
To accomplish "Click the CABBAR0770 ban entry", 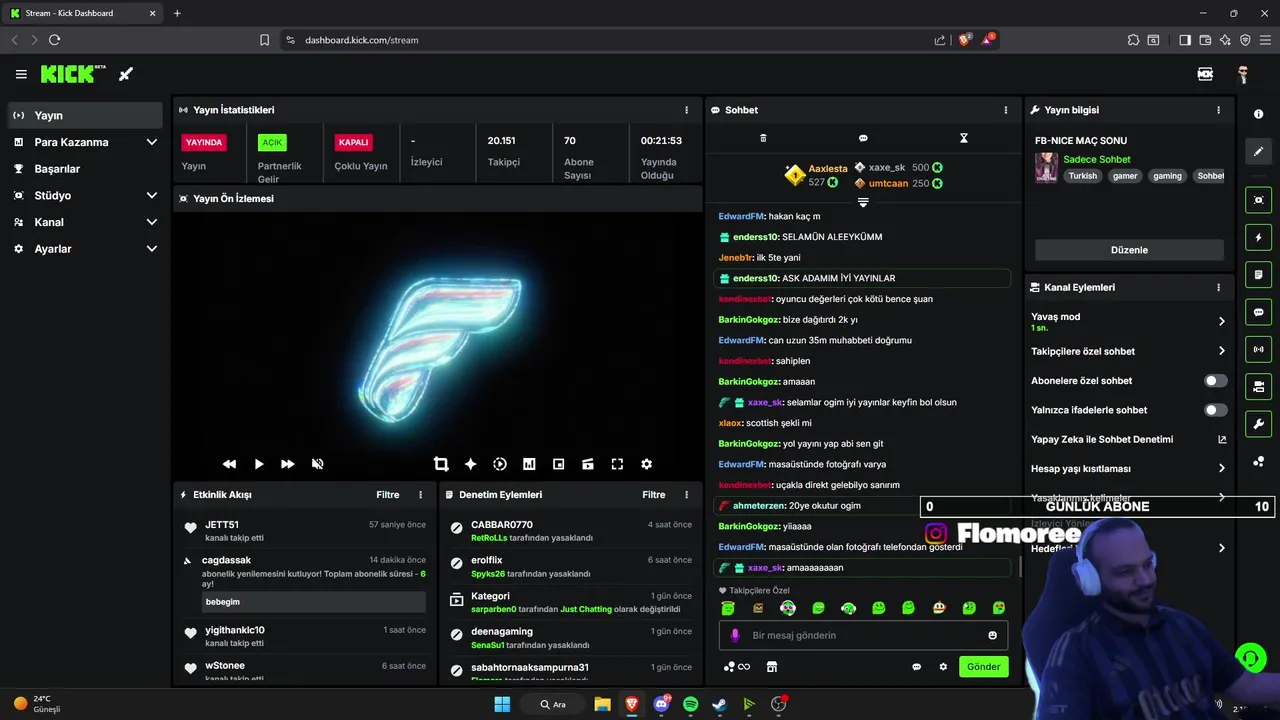I will coord(571,531).
